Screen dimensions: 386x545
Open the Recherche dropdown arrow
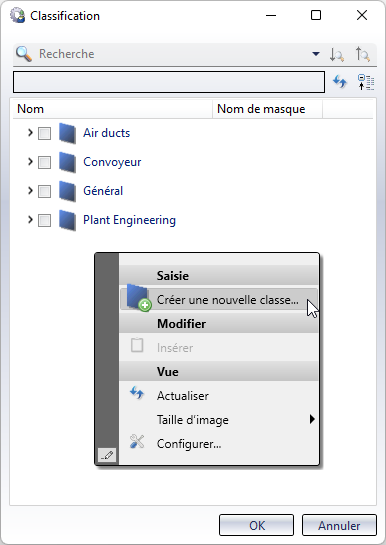pos(316,54)
